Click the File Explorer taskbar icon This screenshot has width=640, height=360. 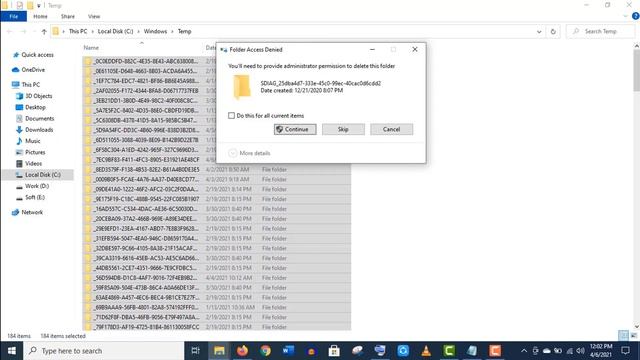click(x=219, y=351)
